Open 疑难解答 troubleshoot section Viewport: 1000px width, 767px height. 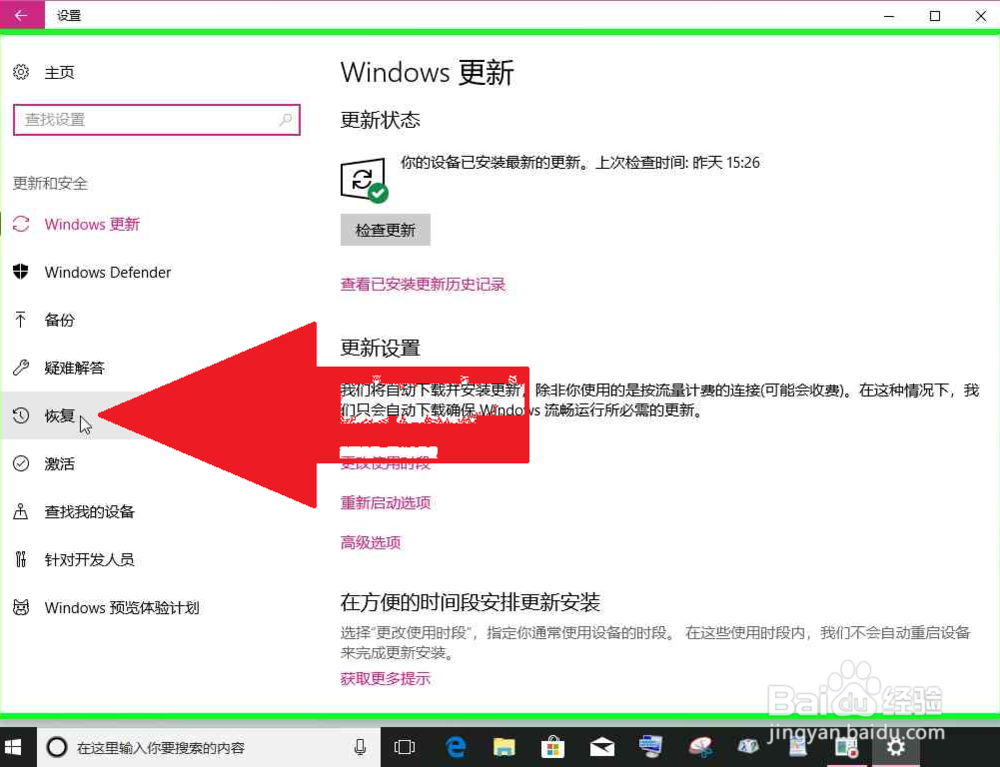(74, 368)
